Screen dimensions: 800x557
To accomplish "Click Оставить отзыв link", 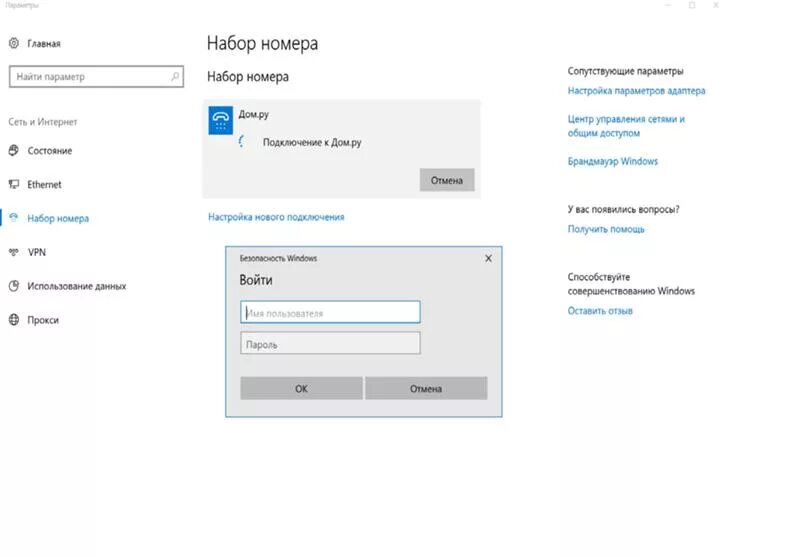I will pyautogui.click(x=600, y=311).
